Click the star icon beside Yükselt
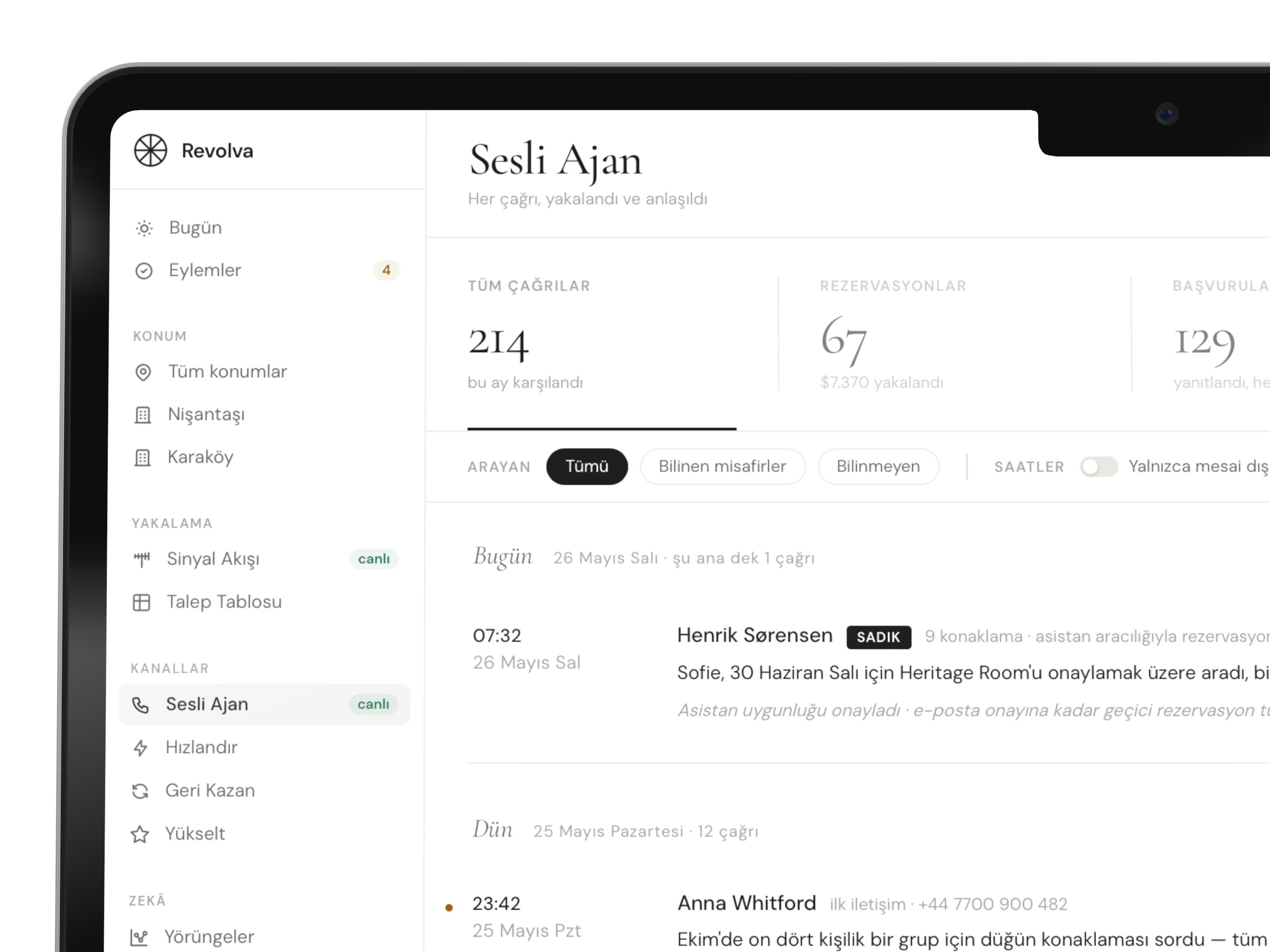This screenshot has width=1270, height=952. [140, 834]
